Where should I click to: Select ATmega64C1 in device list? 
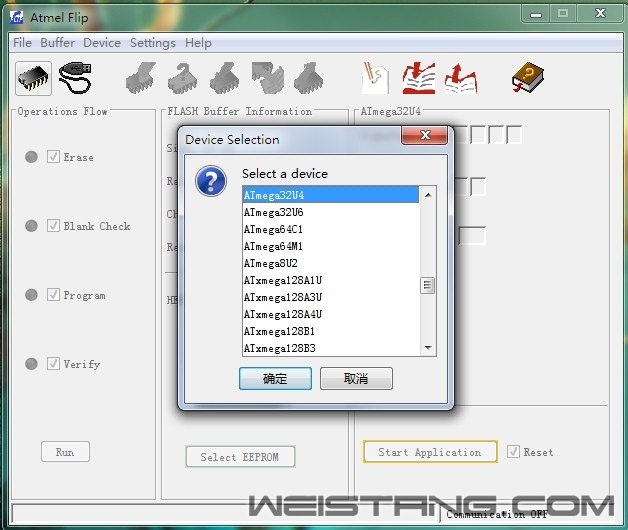point(331,229)
